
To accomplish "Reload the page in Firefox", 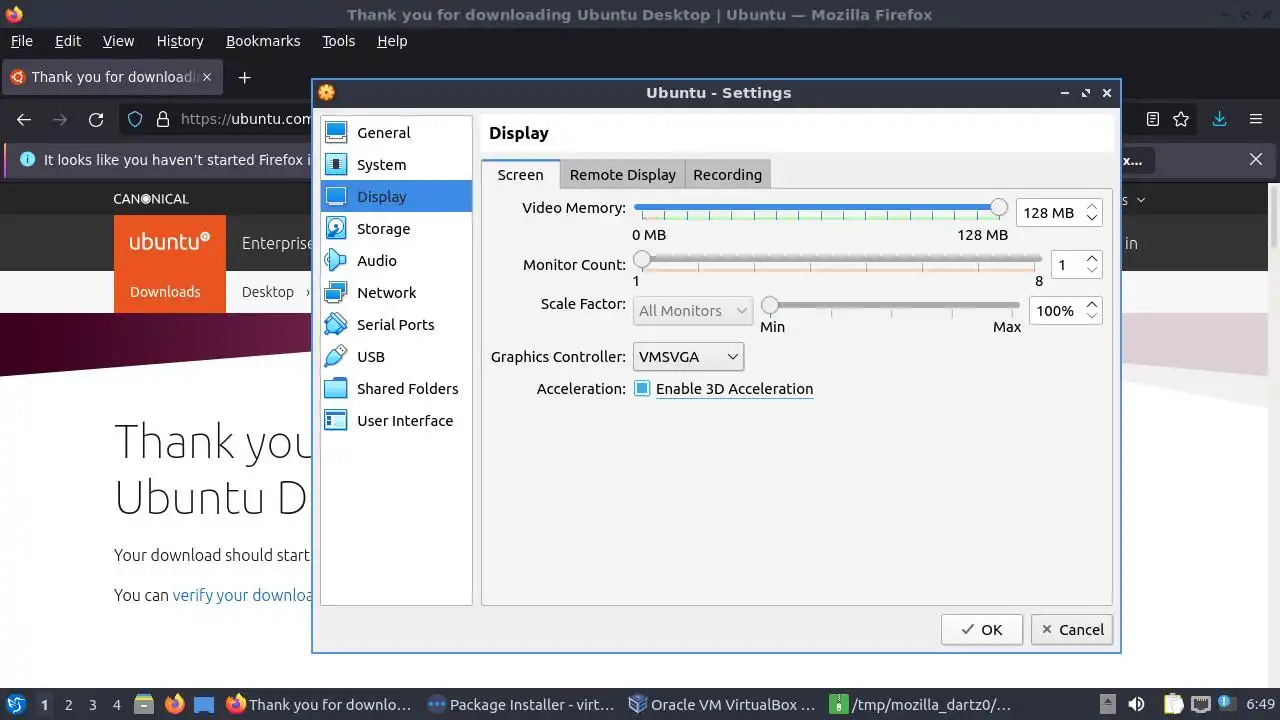I will [96, 119].
